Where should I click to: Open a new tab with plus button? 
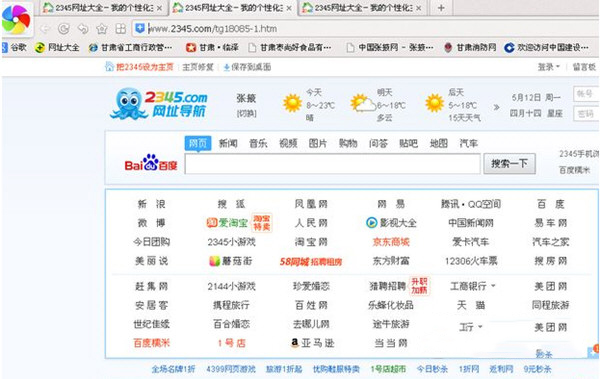pos(441,8)
